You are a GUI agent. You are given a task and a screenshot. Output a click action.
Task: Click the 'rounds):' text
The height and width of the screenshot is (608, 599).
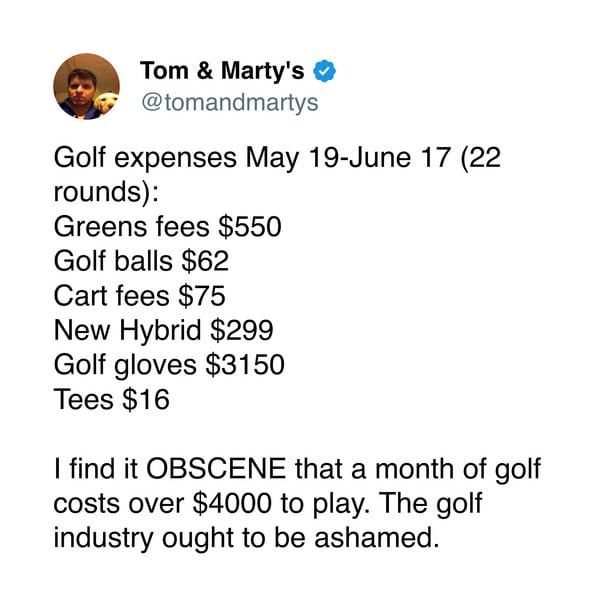point(106,192)
